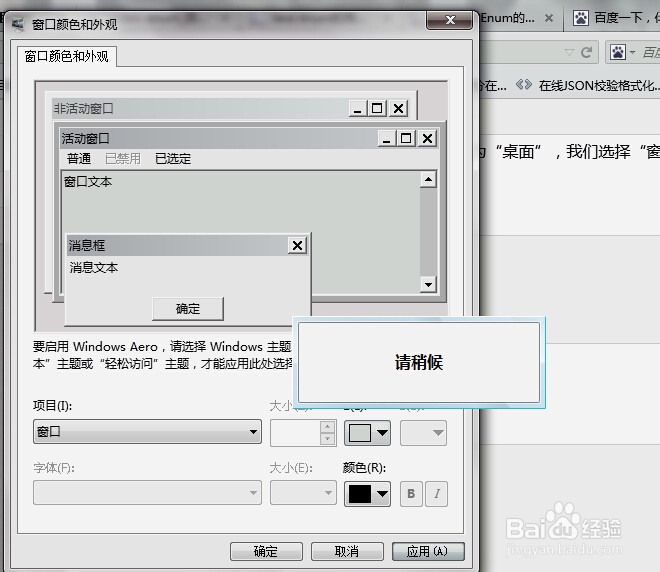
Task: Click the preview message box 确定 button
Action: point(188,309)
